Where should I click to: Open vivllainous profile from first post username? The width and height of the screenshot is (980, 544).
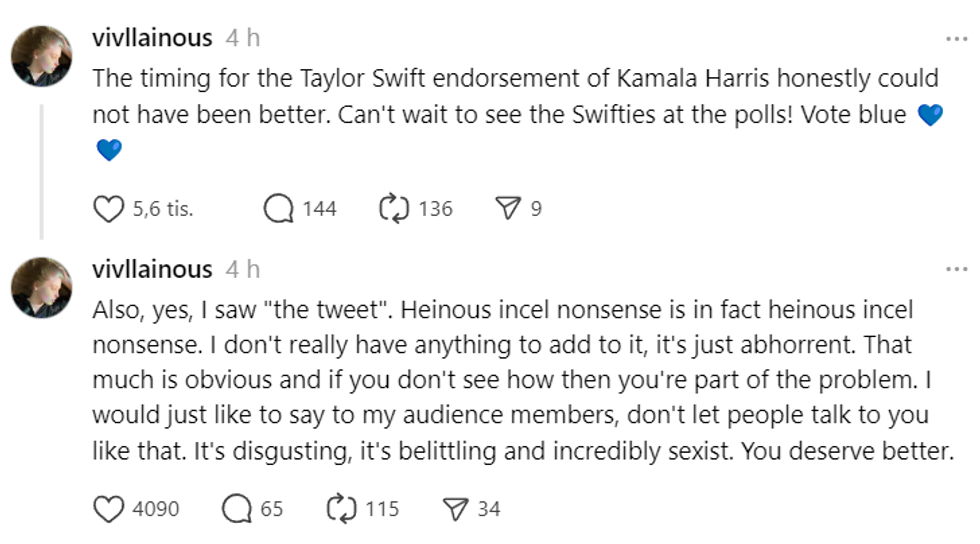[152, 39]
